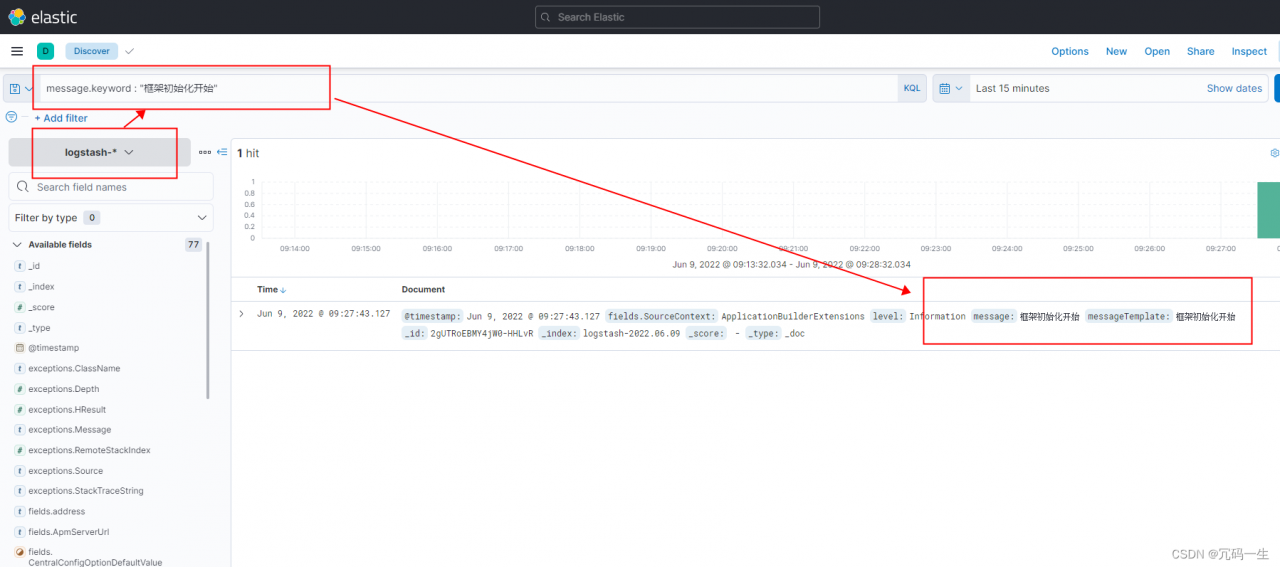Click the _id field type icon
This screenshot has width=1280, height=567.
pos(20,266)
